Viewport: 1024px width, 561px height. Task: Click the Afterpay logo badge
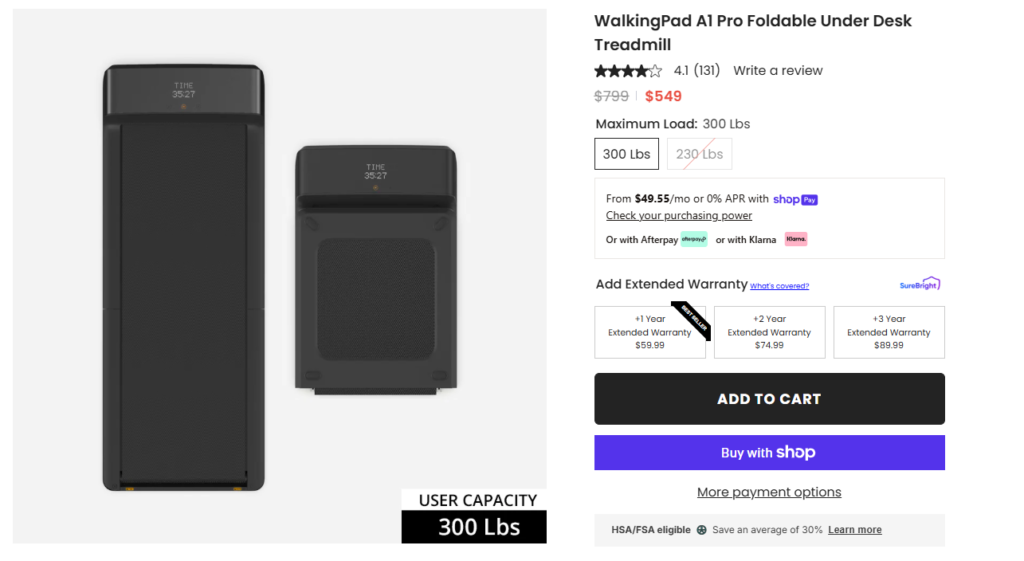[694, 240]
